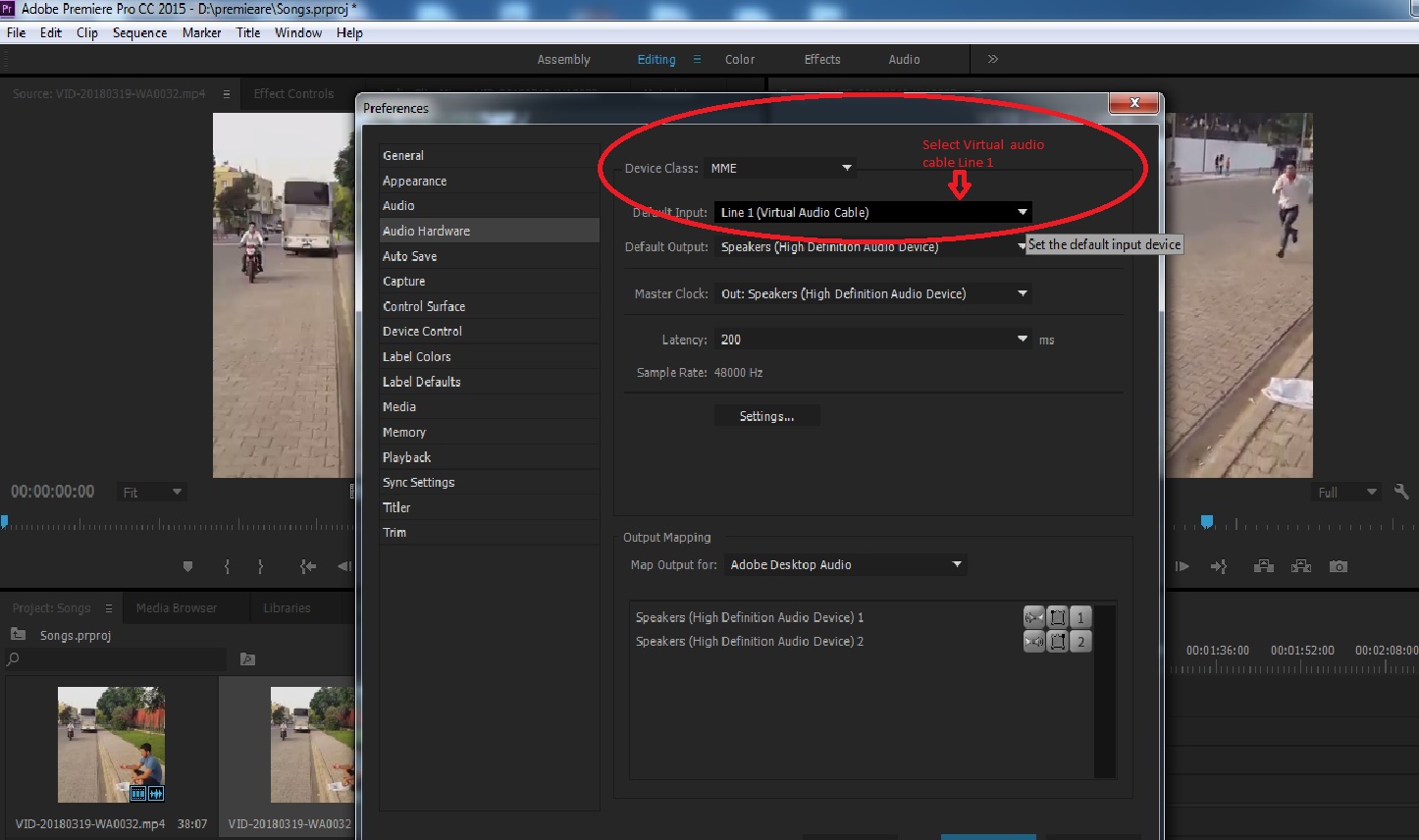Click the Source monitor blue playhead
The width and height of the screenshot is (1419, 840).
[5, 521]
